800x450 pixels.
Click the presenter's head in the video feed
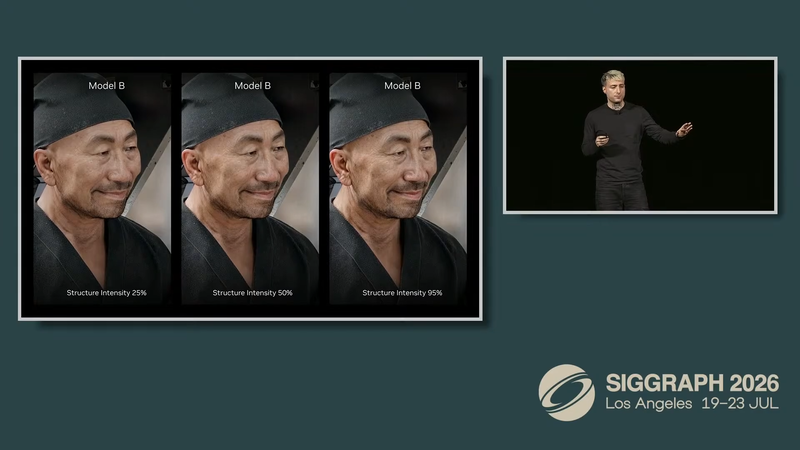coord(614,87)
